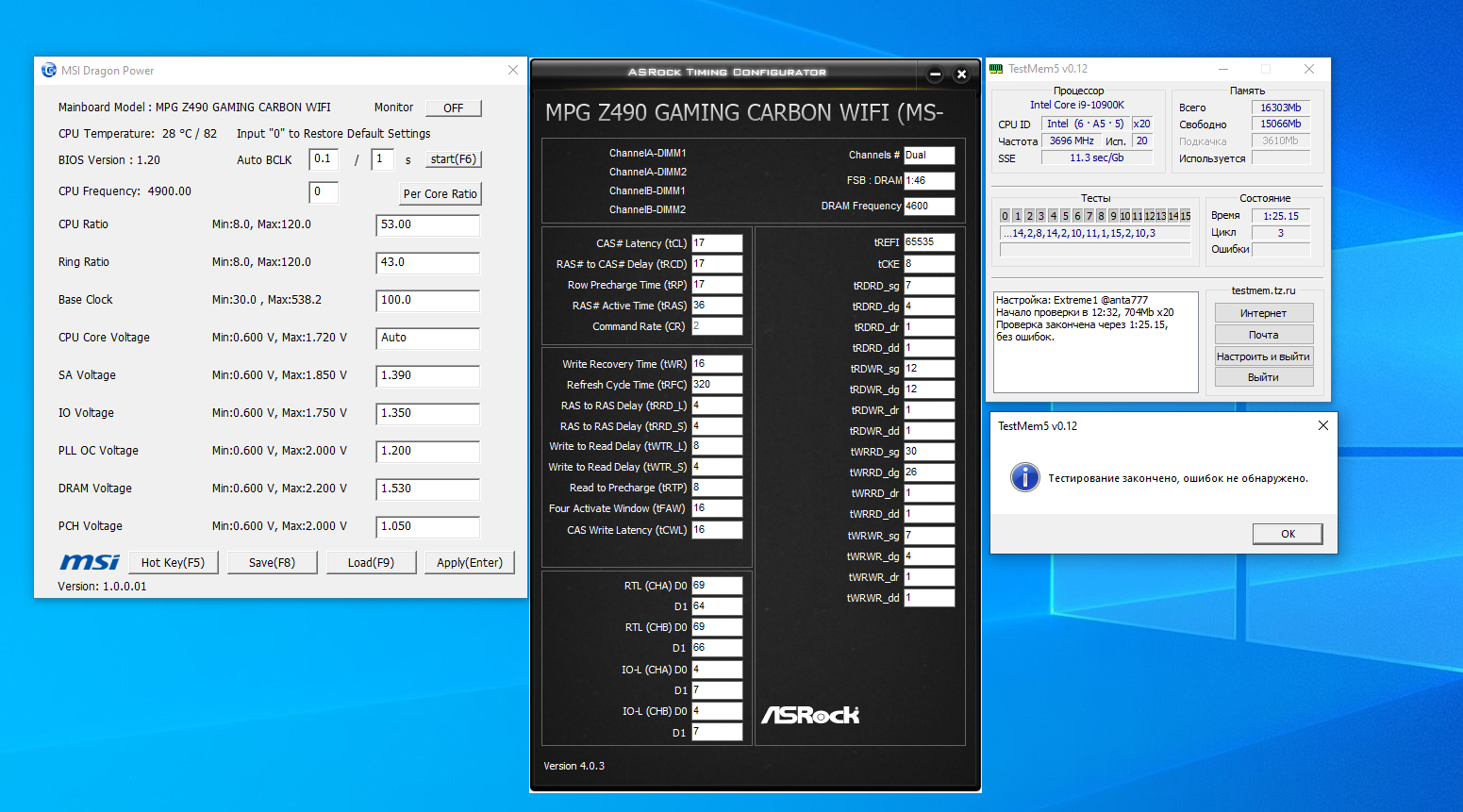Click the RTL (CHB) D1 field showing 66
The height and width of the screenshot is (812, 1463).
coord(717,648)
